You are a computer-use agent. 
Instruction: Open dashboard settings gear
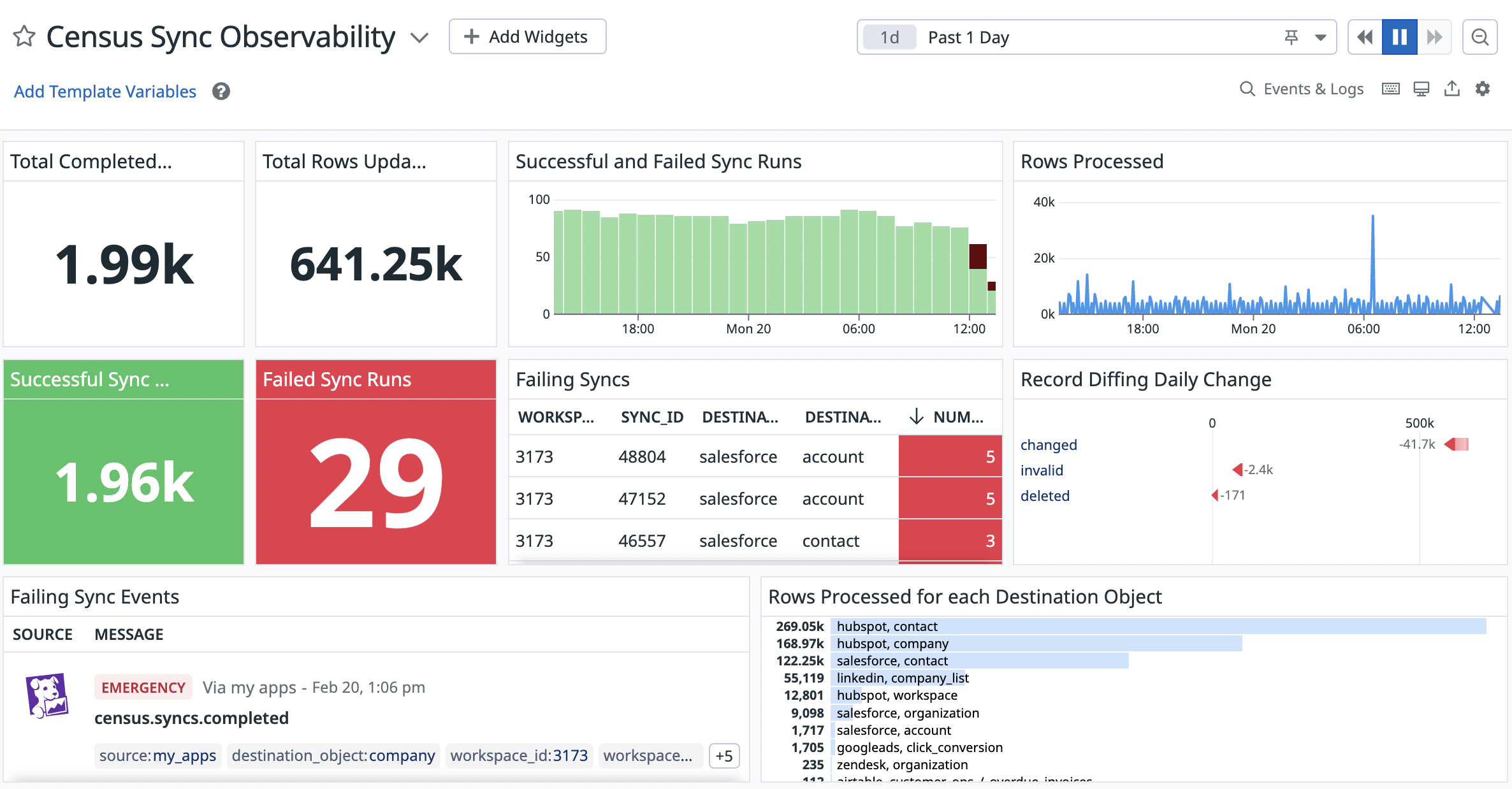(x=1483, y=89)
